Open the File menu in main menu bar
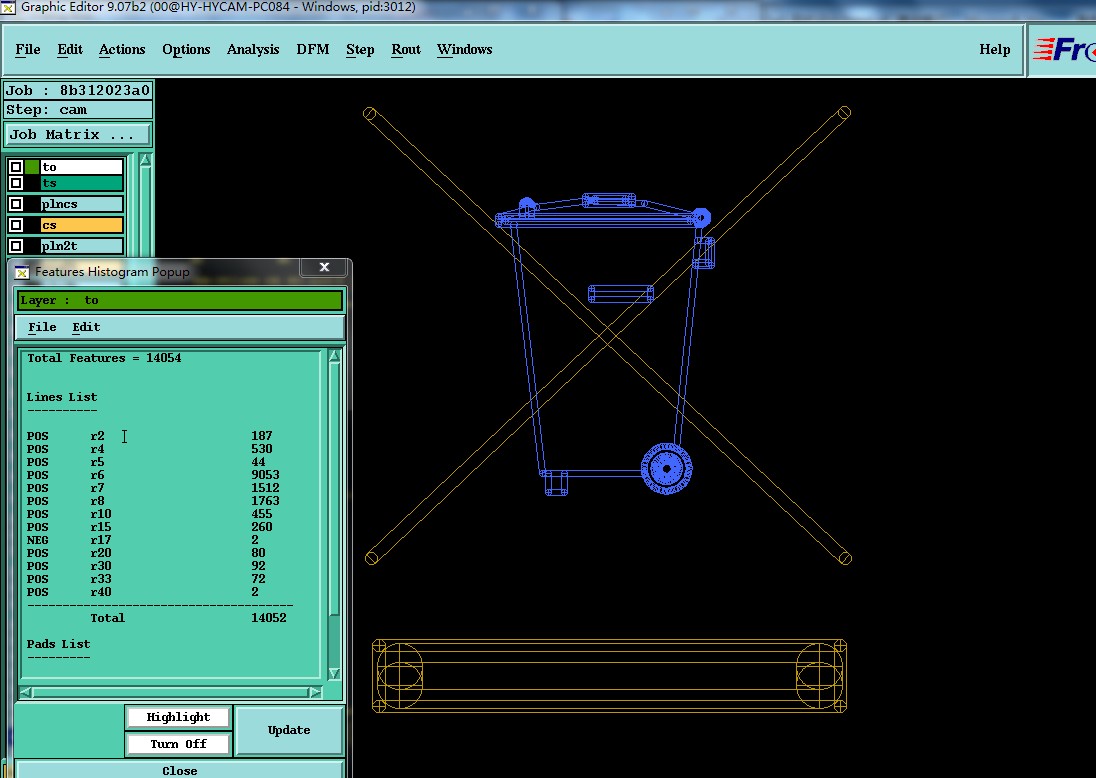This screenshot has height=778, width=1096. pyautogui.click(x=28, y=50)
